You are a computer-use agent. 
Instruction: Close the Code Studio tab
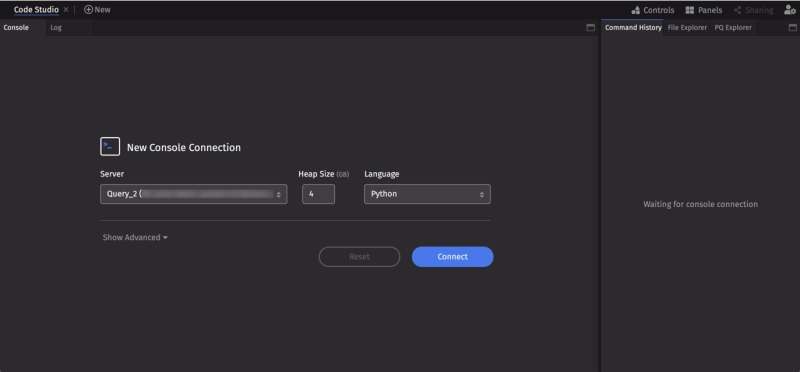pos(66,10)
